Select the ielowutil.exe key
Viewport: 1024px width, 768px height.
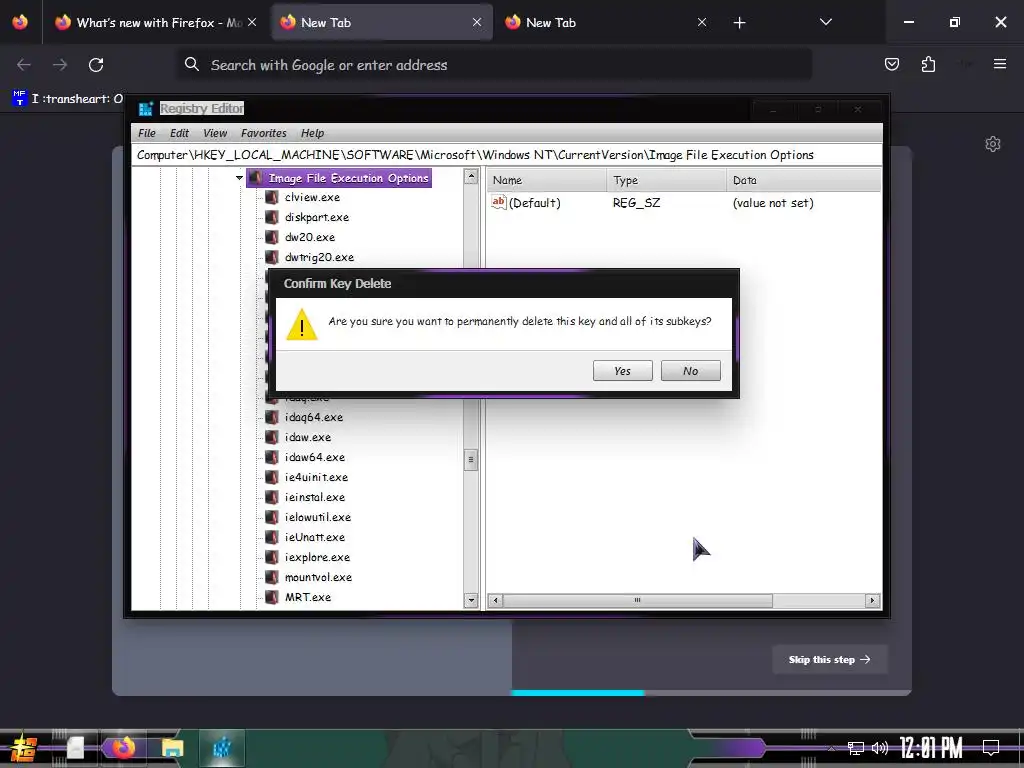click(318, 517)
